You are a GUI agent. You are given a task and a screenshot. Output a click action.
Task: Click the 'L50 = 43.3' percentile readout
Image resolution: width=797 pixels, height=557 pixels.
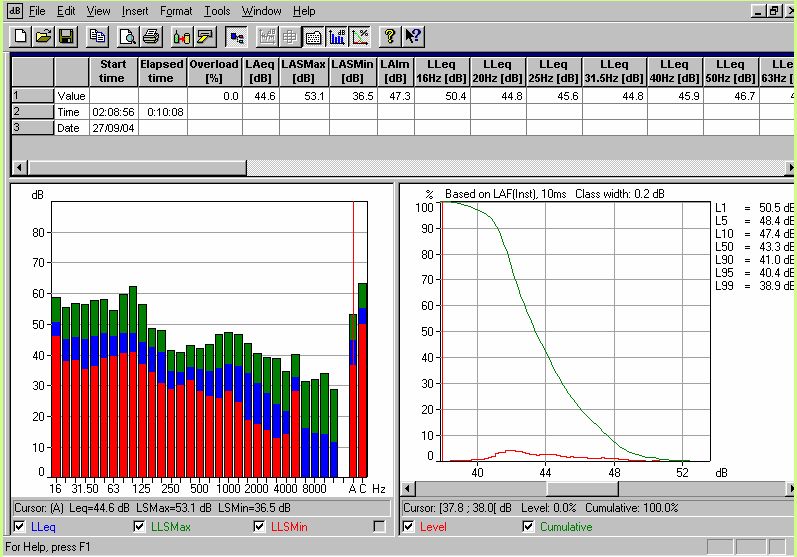tap(755, 247)
